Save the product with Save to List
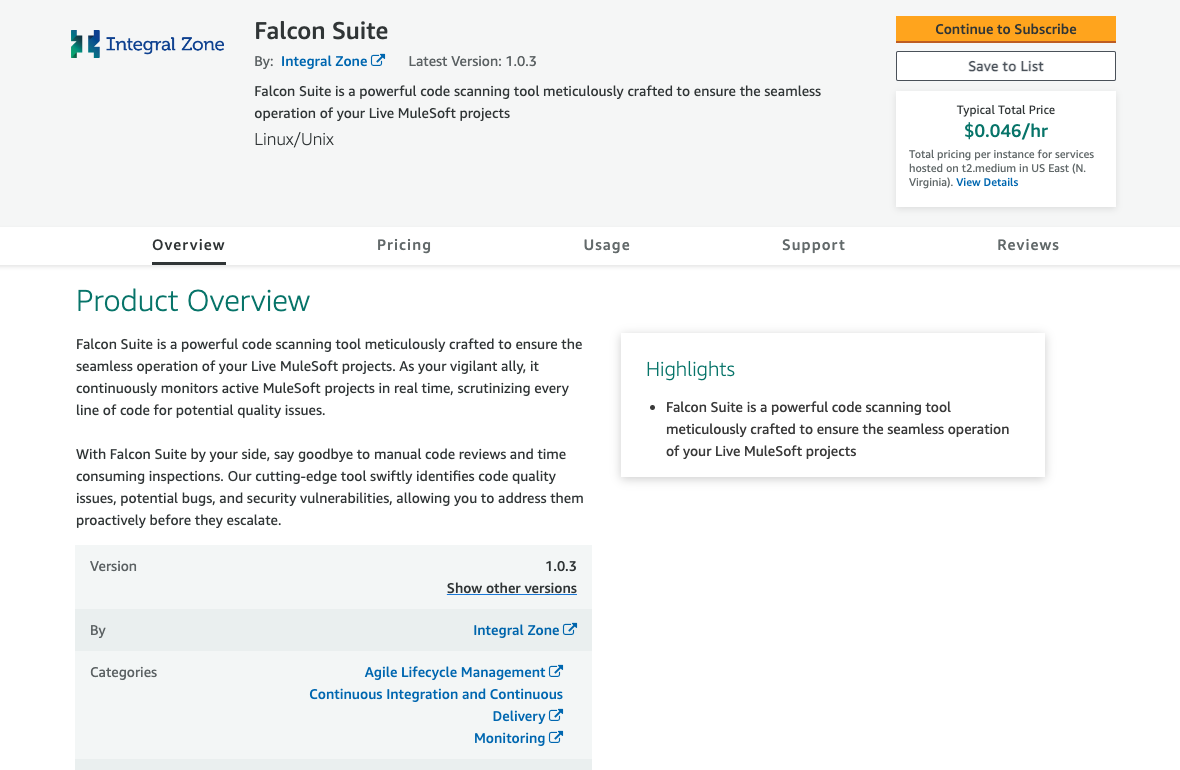 [1005, 66]
